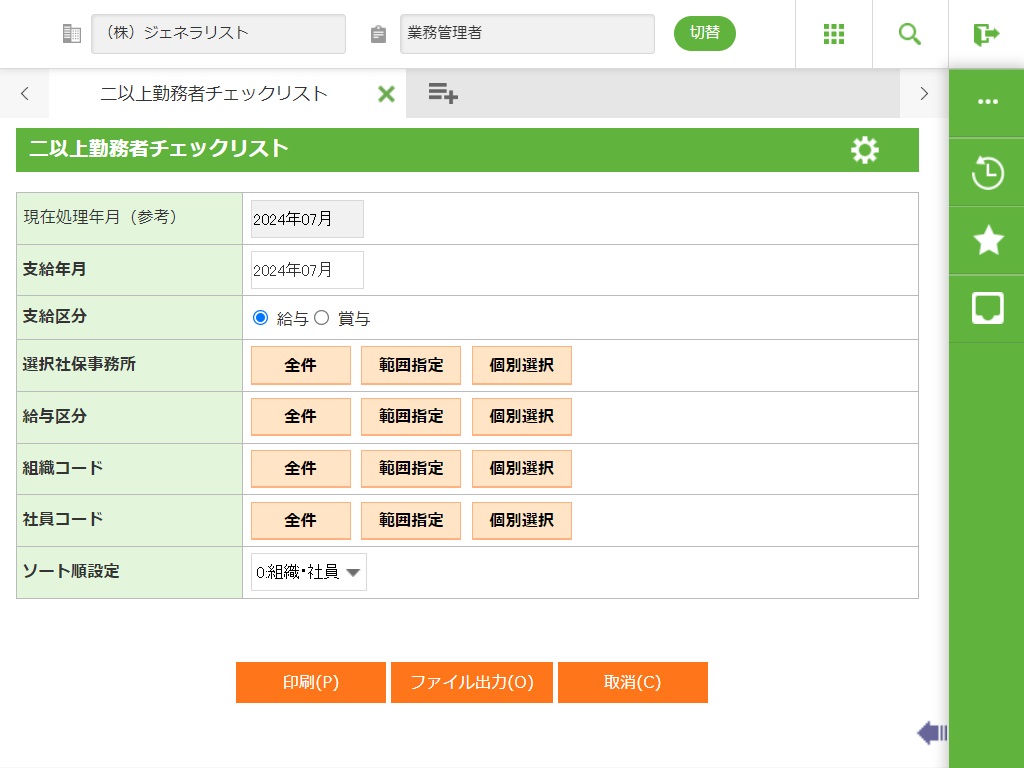
Task: Switch to 二以上勤務者チェックリスト tab
Action: point(214,94)
